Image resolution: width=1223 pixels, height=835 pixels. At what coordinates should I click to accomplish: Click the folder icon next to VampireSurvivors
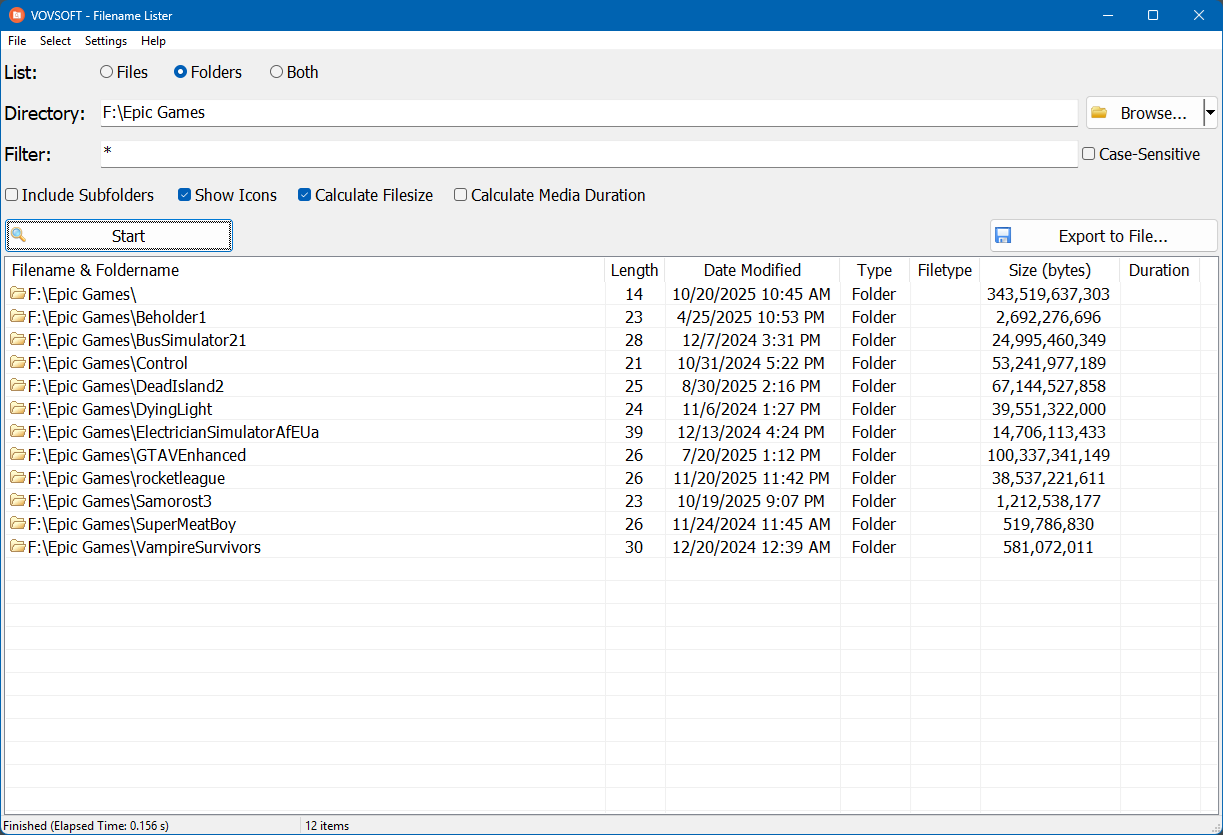(x=18, y=547)
